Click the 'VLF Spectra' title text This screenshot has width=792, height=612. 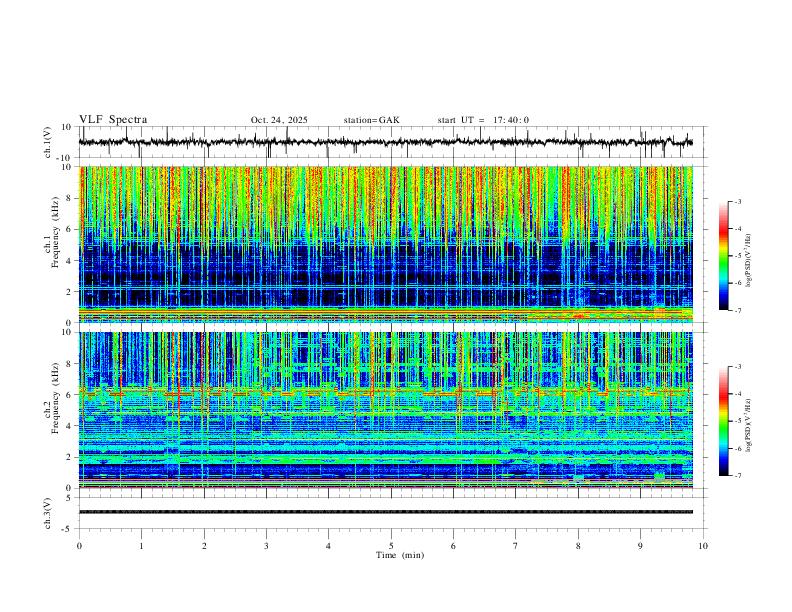(x=113, y=120)
